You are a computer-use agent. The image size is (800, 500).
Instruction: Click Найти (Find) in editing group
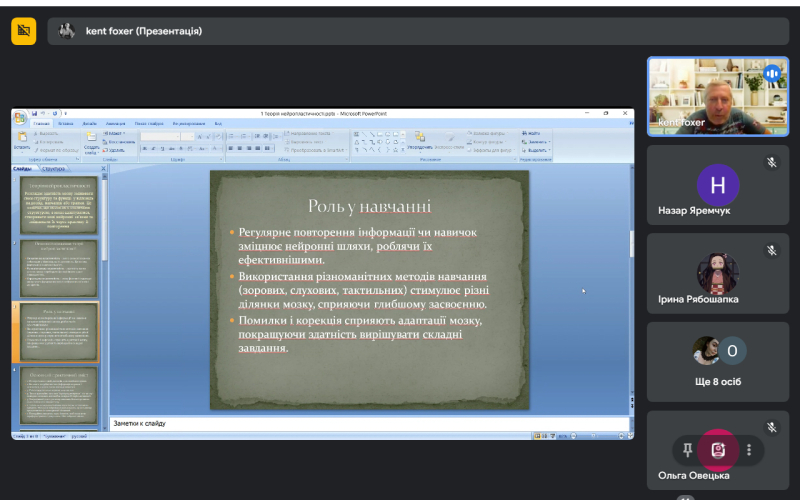click(x=531, y=134)
